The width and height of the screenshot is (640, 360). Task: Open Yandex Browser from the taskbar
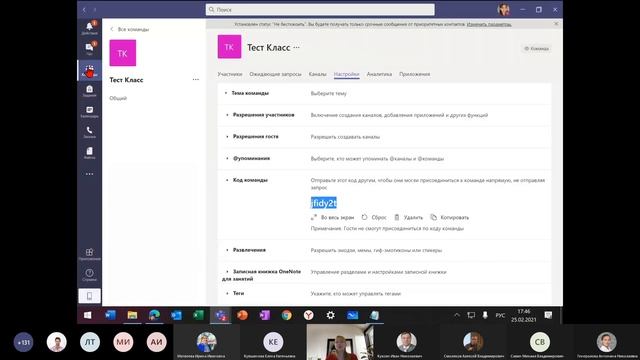pos(309,315)
